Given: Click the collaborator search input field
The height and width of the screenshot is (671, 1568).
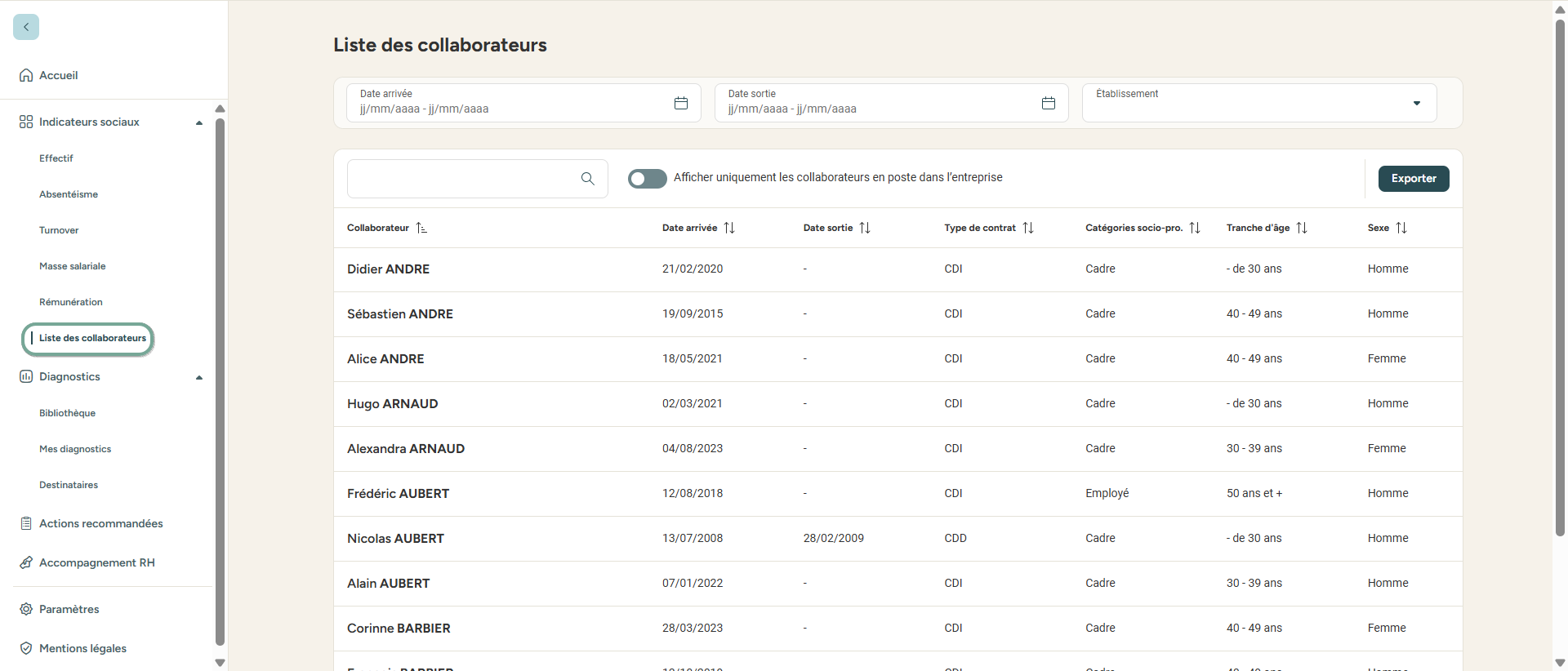Looking at the screenshot, I should point(461,179).
